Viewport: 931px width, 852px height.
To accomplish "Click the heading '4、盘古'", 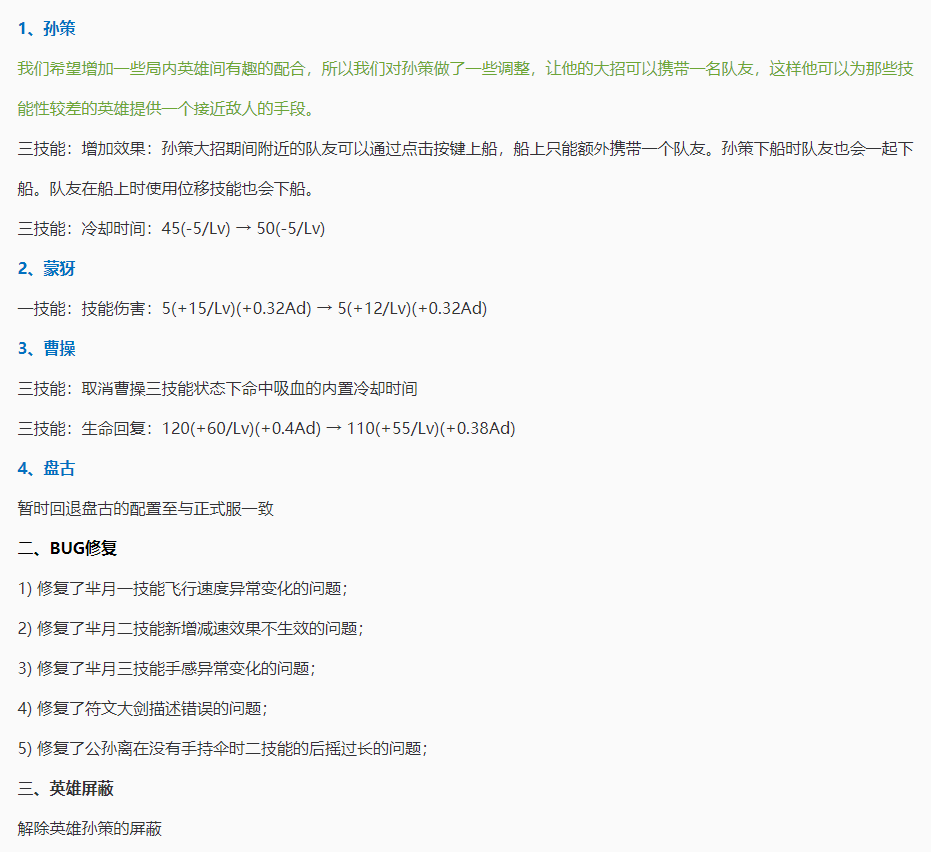I will click(46, 468).
